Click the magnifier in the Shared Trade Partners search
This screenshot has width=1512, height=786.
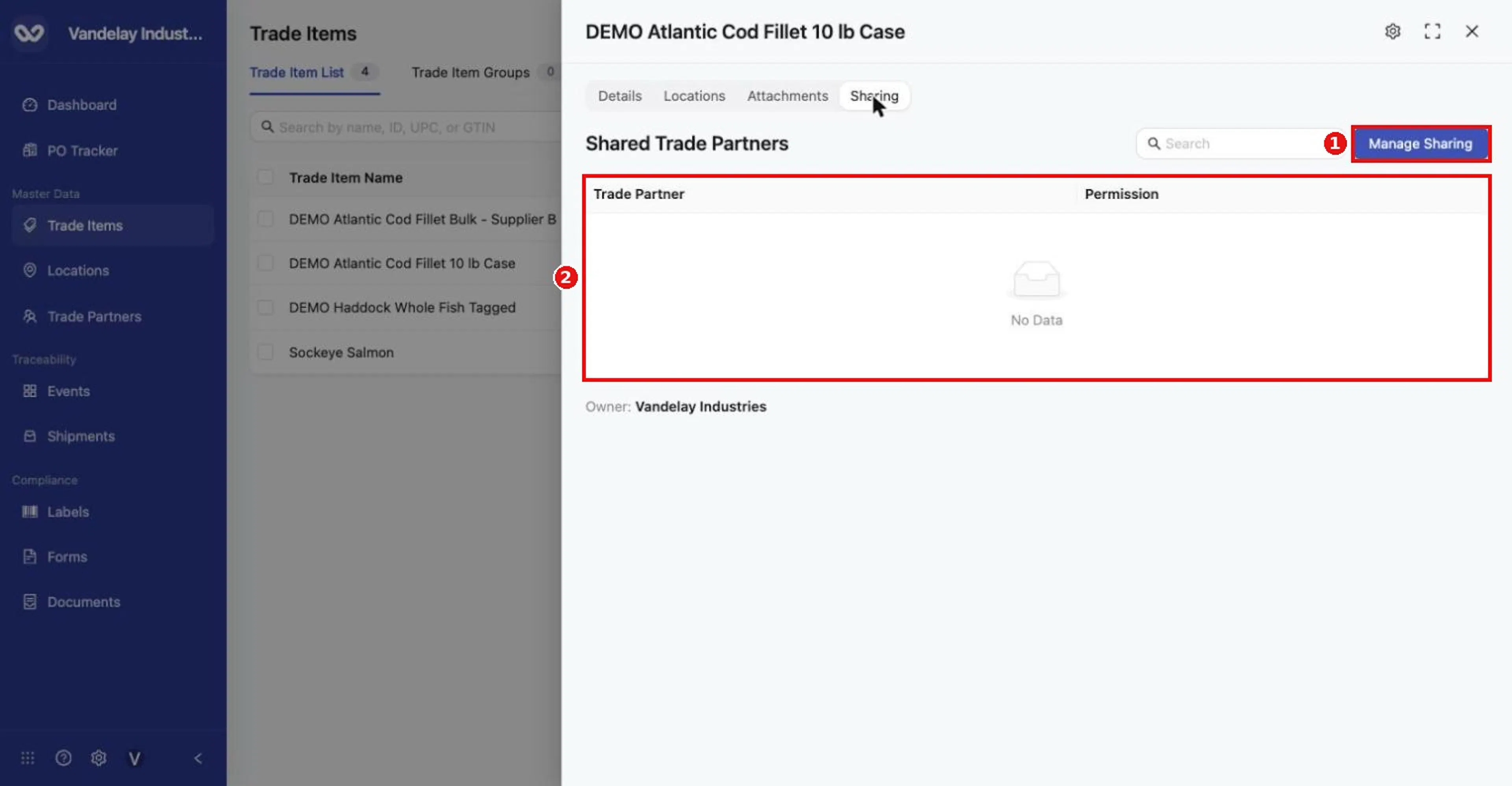pos(1154,144)
